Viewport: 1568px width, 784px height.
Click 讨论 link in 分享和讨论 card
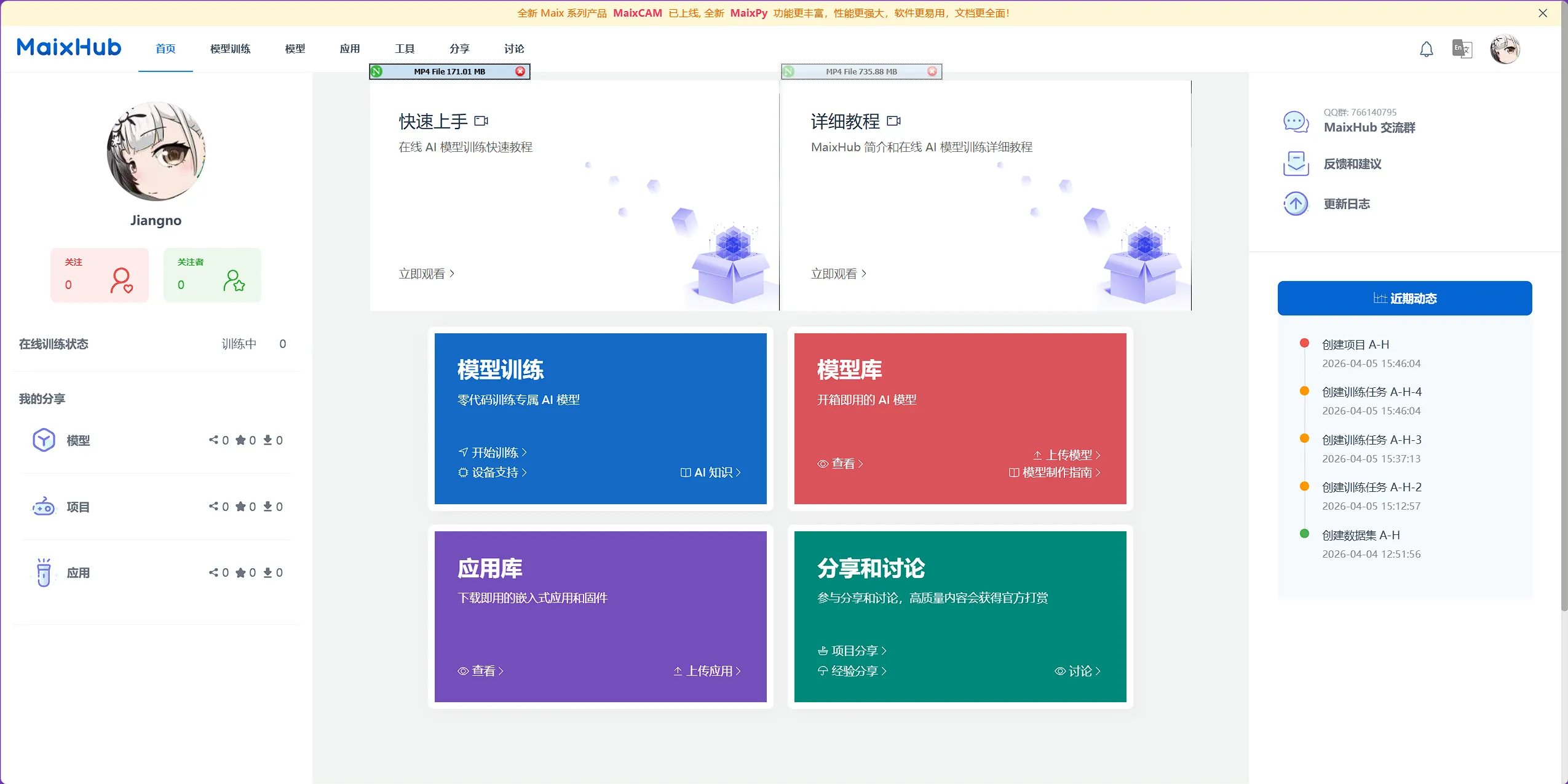1078,671
